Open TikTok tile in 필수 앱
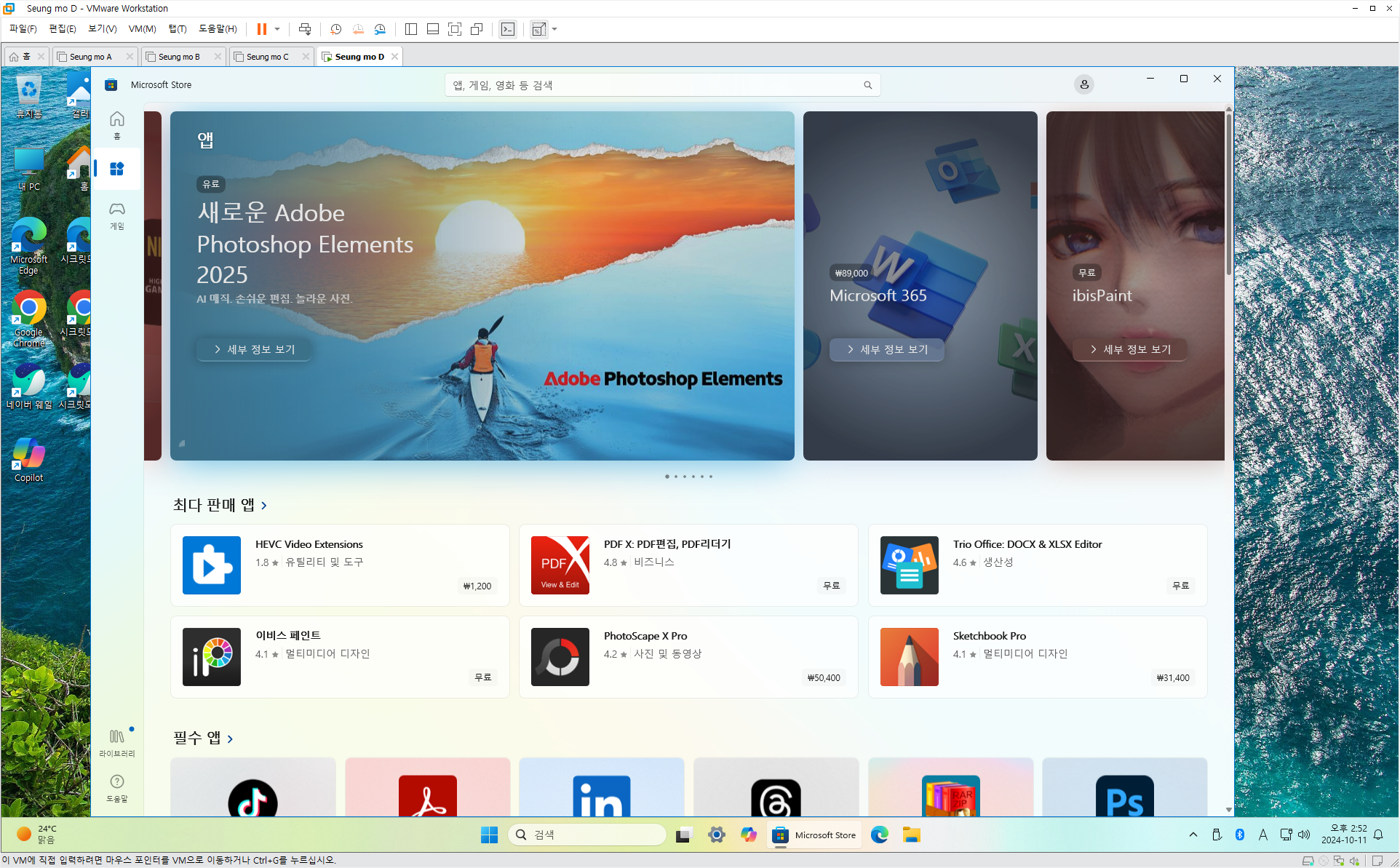 (253, 787)
